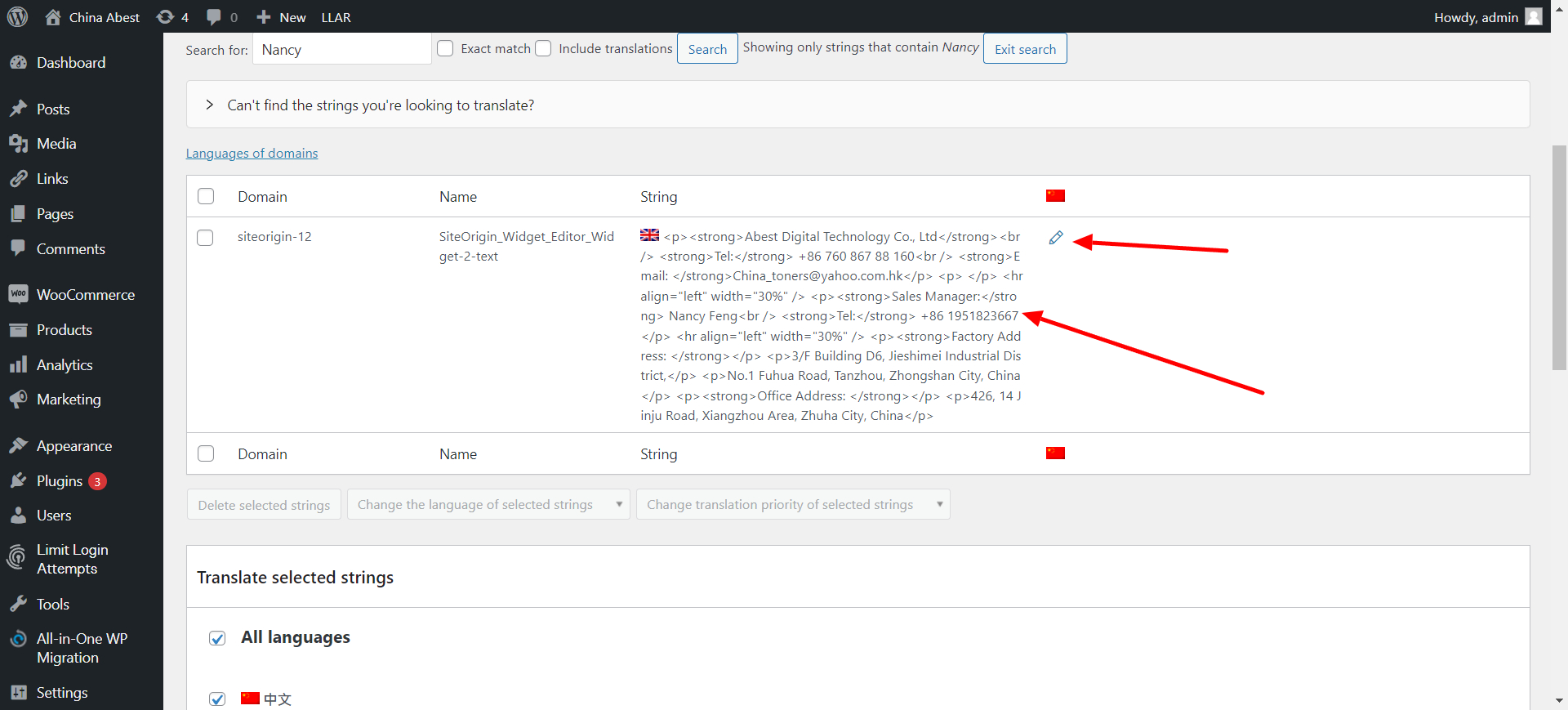Toggle the All languages checkbox
This screenshot has height=710, width=1568.
pos(217,638)
